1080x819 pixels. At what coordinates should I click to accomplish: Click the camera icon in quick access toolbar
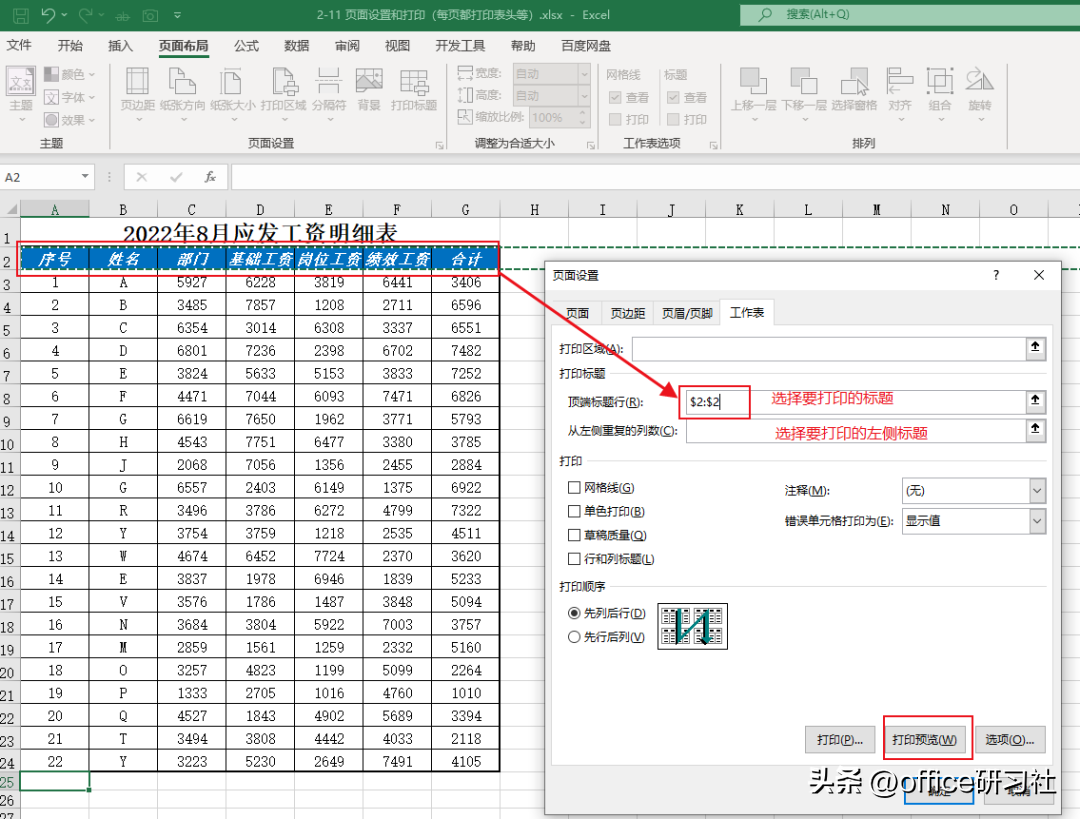pyautogui.click(x=150, y=15)
